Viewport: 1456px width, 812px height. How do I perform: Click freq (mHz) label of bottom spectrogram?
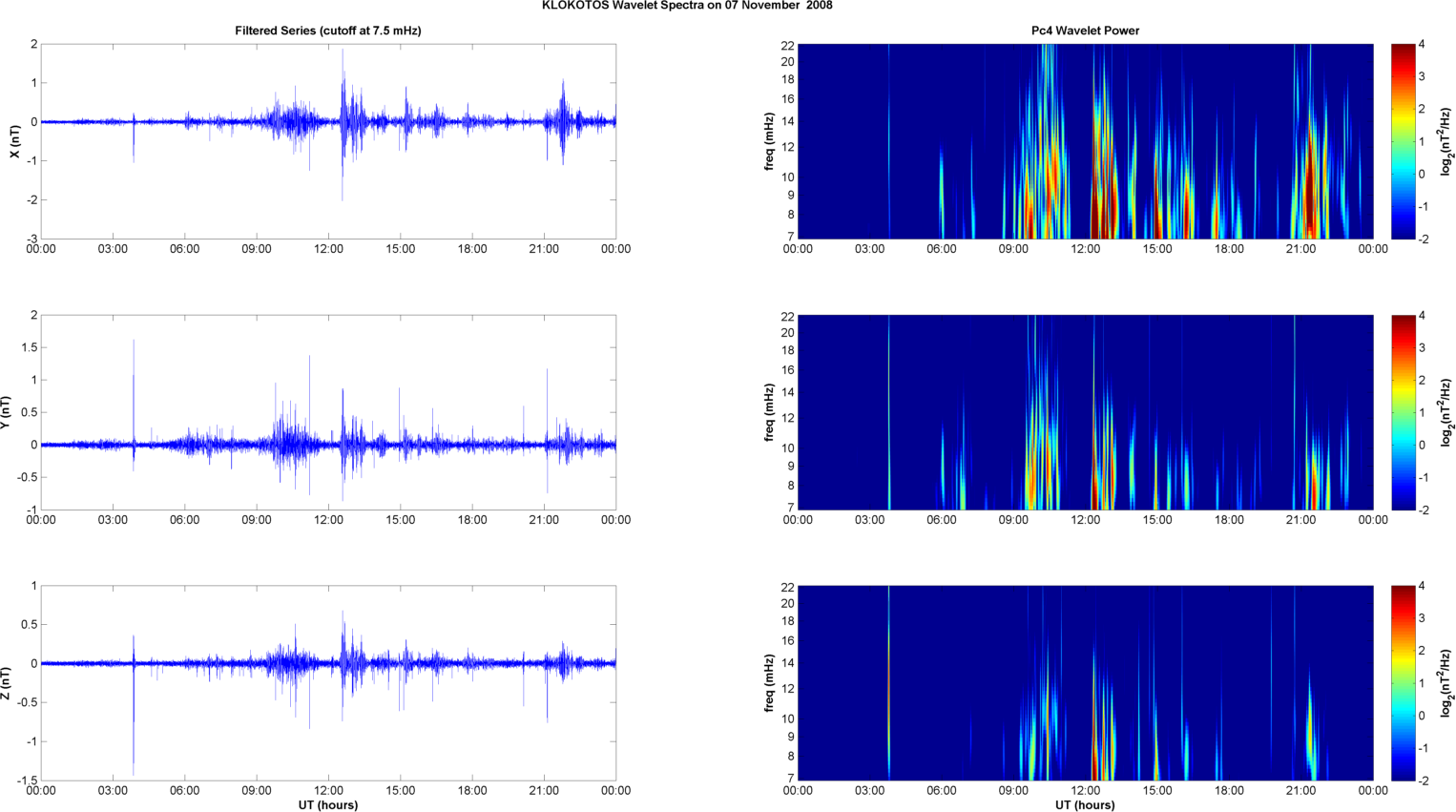click(769, 683)
